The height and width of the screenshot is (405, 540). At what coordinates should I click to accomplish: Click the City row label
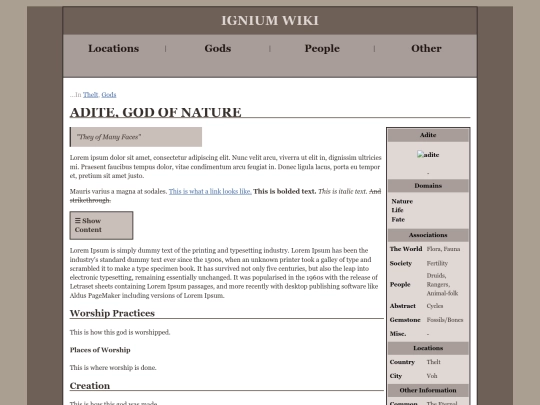pyautogui.click(x=396, y=376)
